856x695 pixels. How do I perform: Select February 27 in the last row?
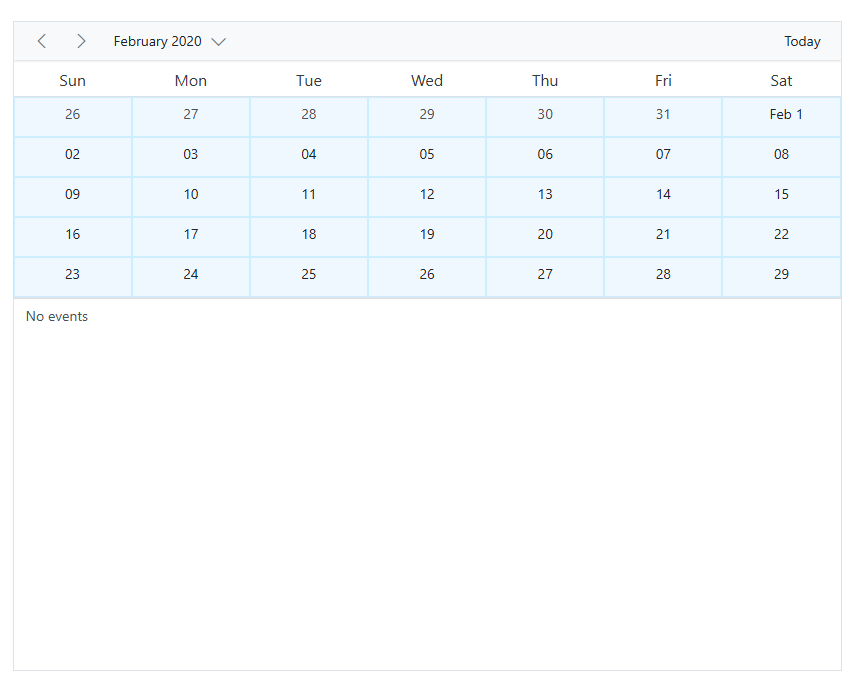point(545,277)
